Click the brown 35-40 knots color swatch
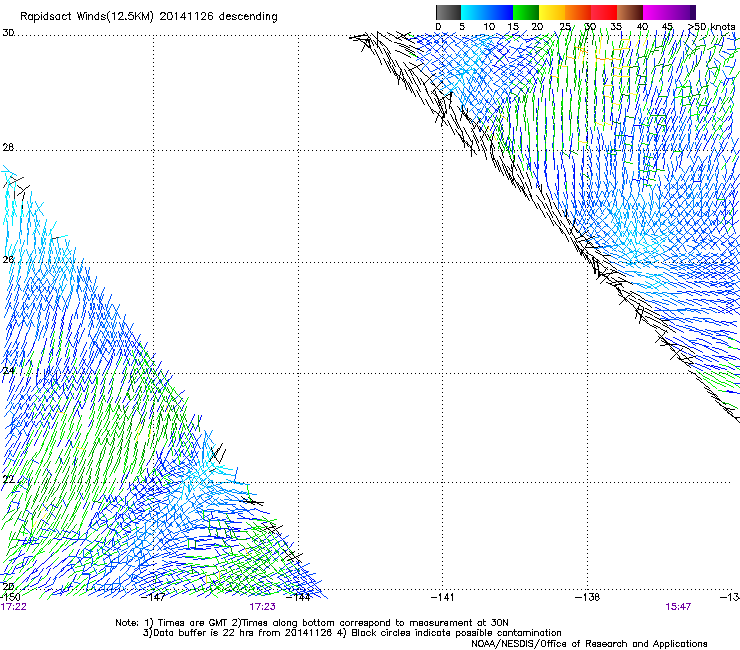The width and height of the screenshot is (740, 650). [x=630, y=12]
